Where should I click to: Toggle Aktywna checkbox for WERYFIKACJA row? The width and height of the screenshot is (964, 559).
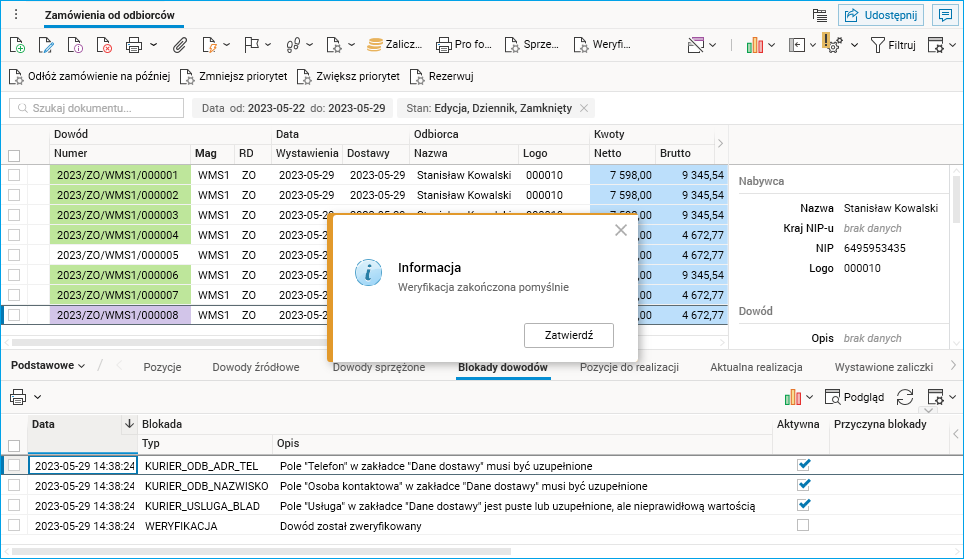803,525
